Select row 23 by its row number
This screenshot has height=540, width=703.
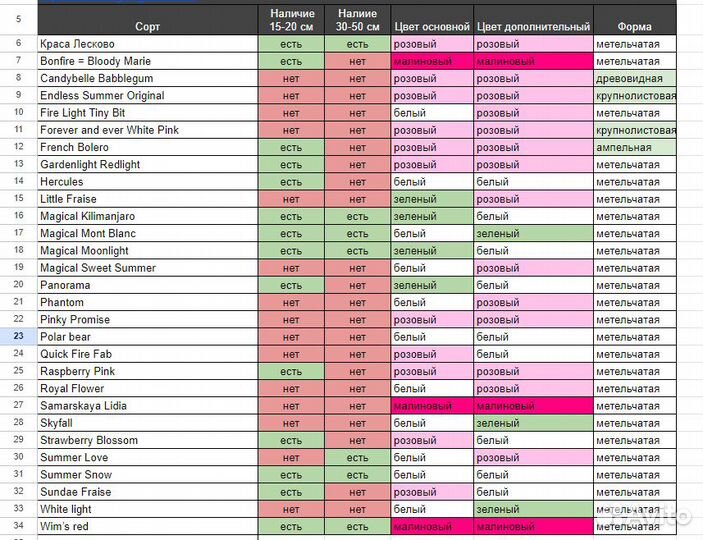(19, 337)
